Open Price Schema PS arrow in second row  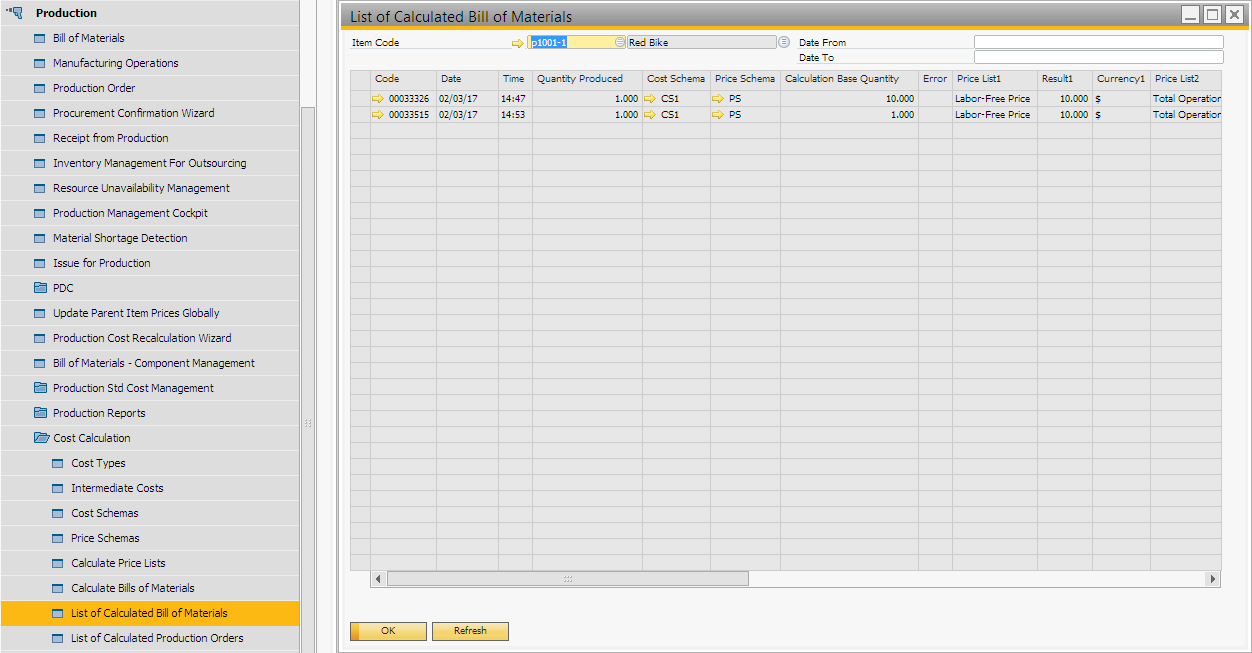[x=718, y=115]
